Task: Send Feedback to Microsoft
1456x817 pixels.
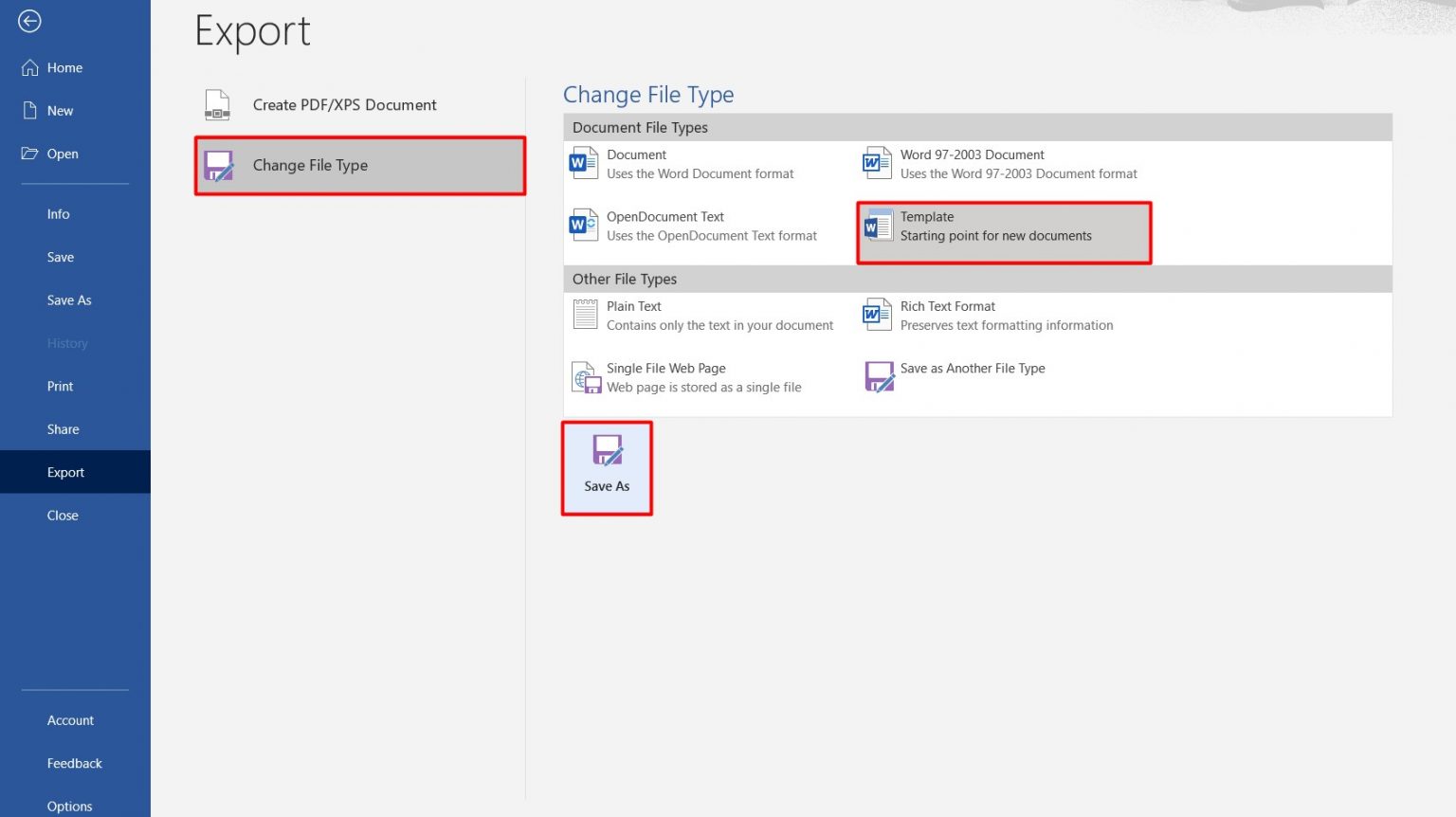Action: 74,763
